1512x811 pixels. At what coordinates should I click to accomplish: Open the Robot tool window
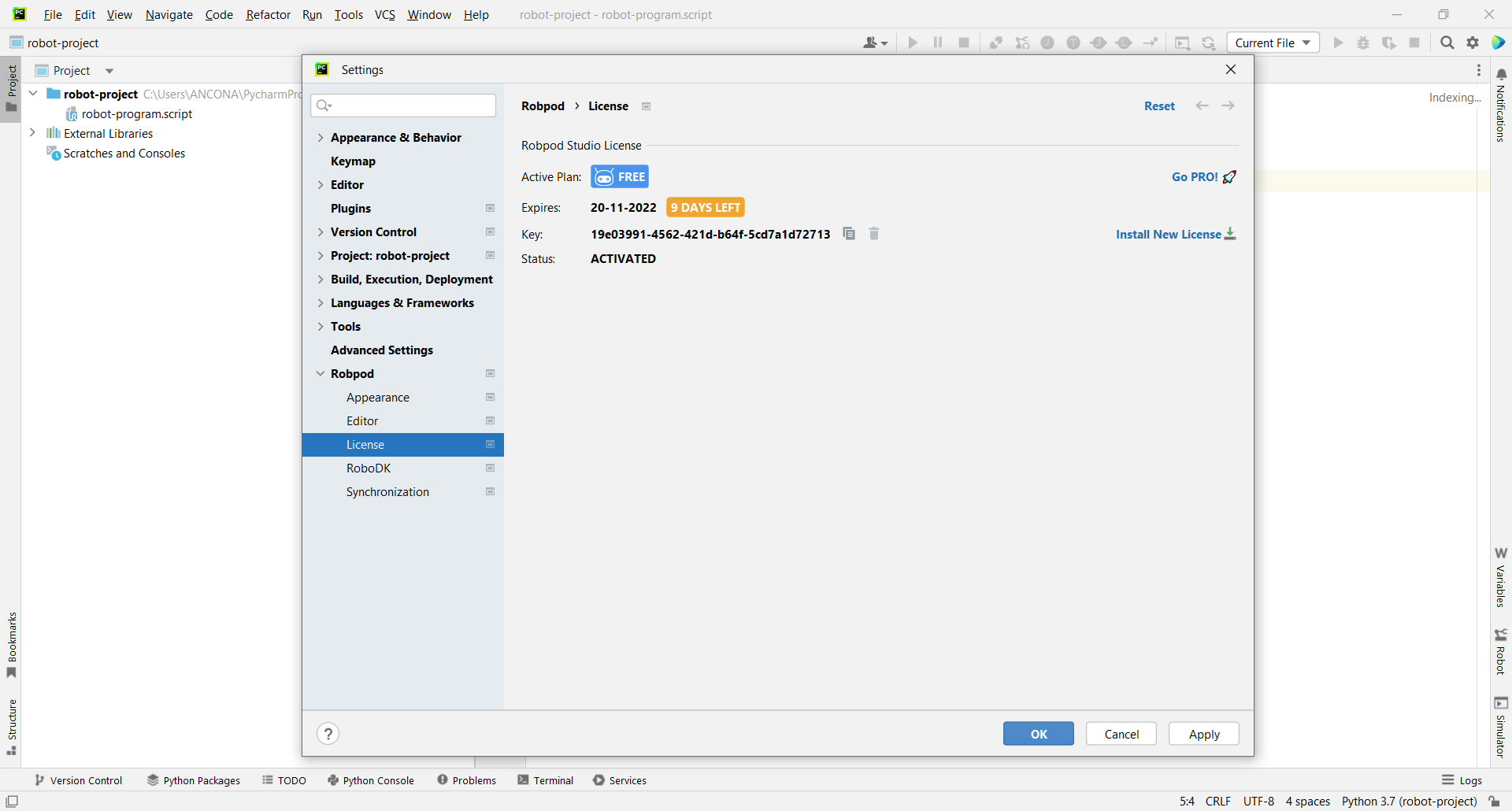tap(1501, 652)
